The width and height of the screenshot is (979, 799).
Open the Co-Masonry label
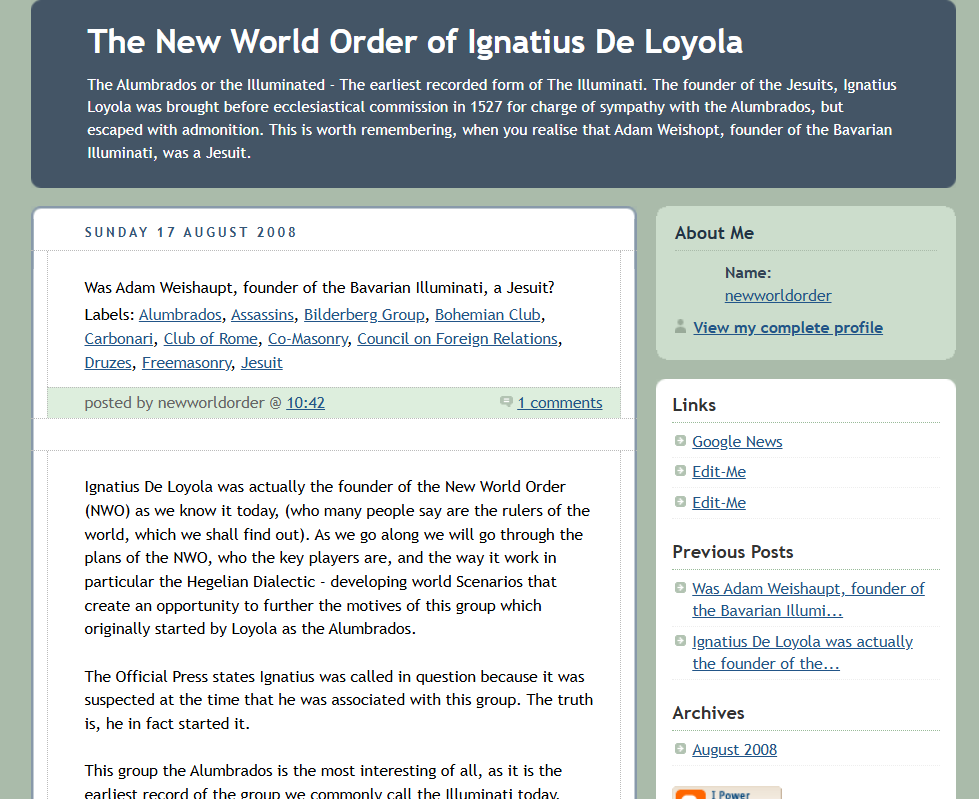(308, 338)
